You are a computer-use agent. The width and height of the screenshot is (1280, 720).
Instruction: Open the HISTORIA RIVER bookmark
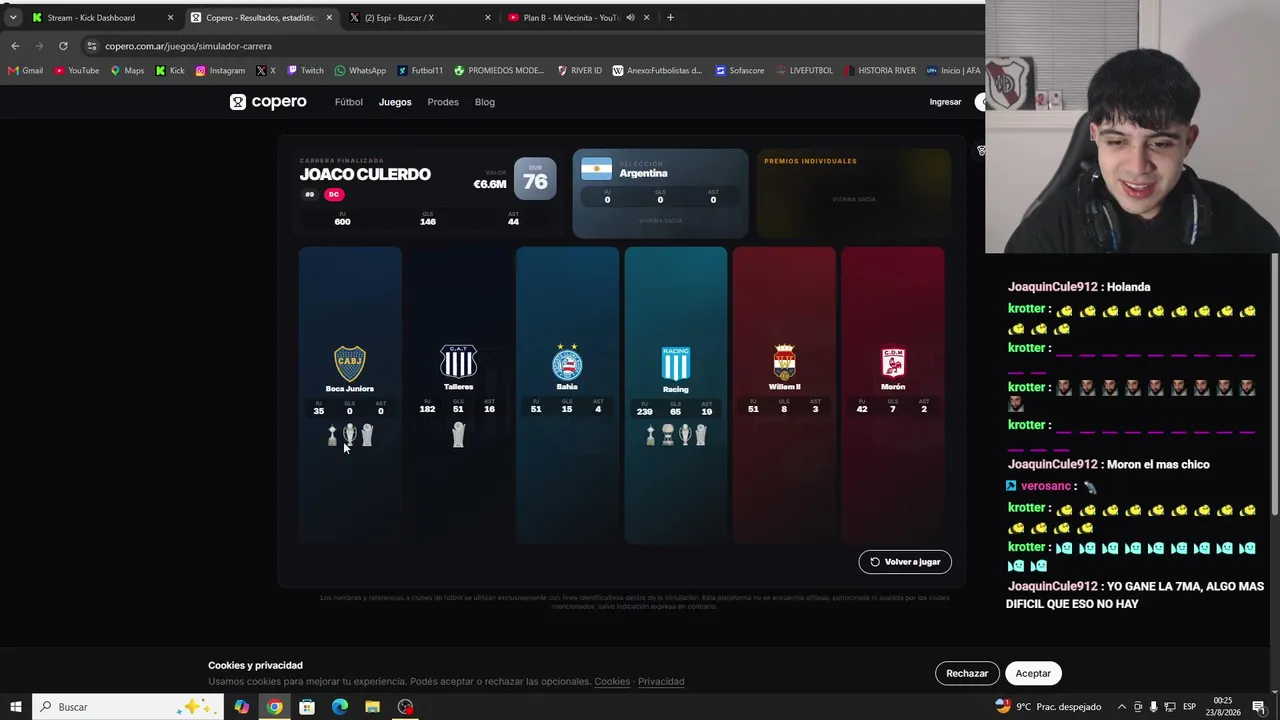879,71
